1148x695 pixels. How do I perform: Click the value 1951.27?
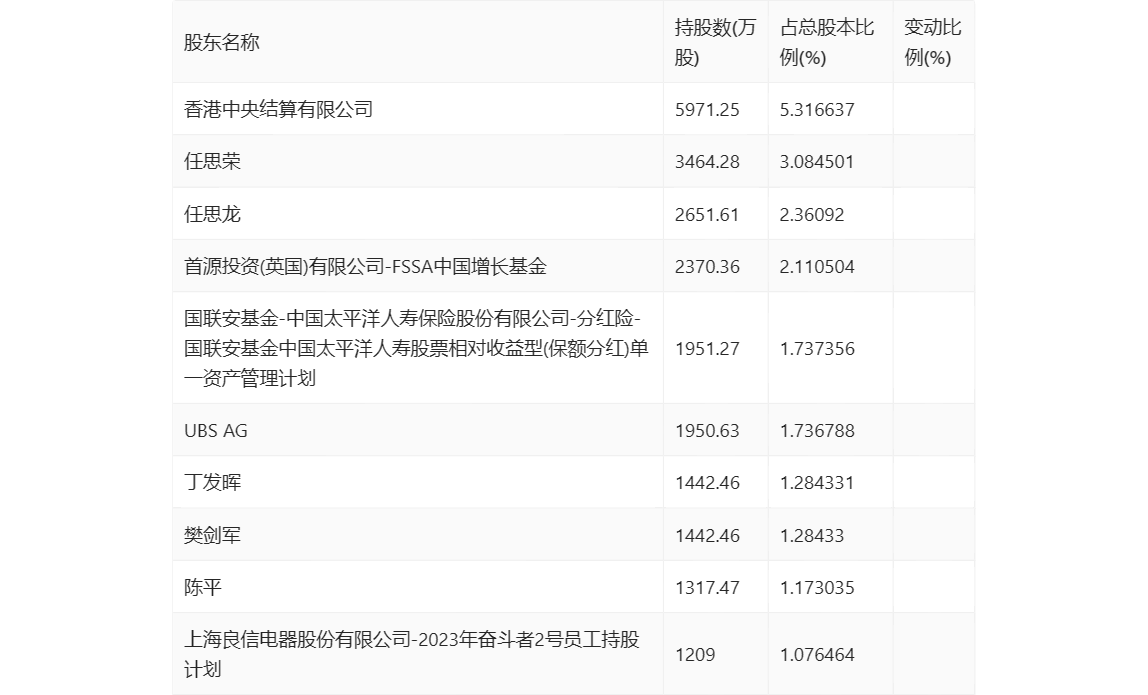(x=707, y=349)
